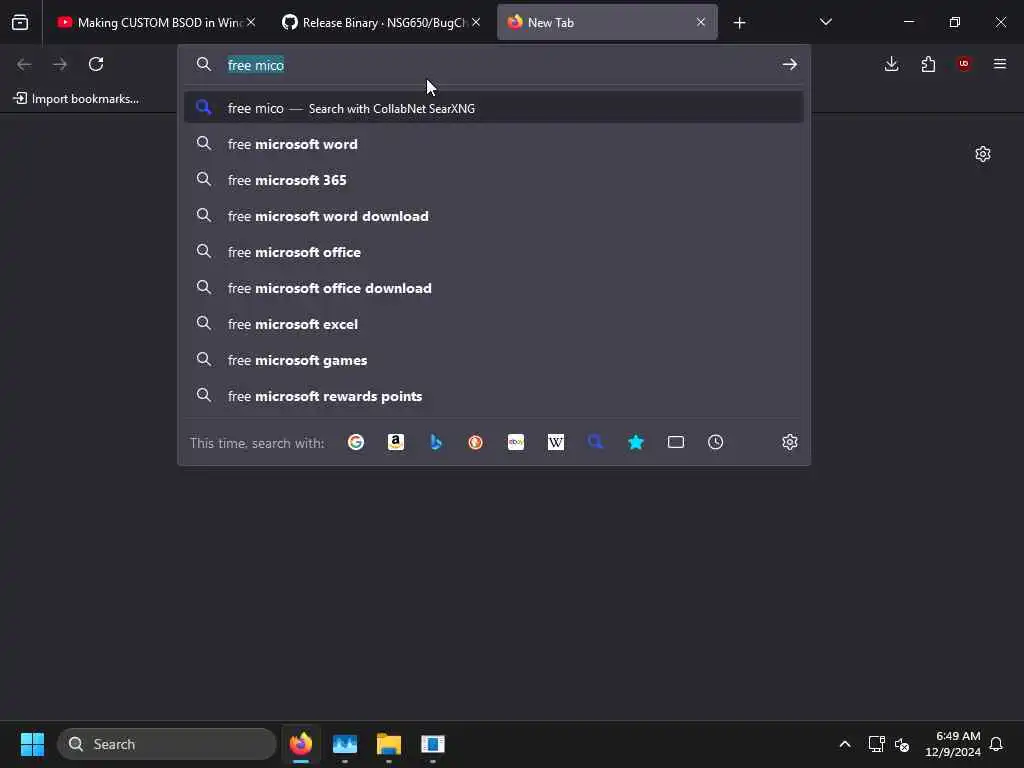Choose suggestion free microsoft office download

494,287
